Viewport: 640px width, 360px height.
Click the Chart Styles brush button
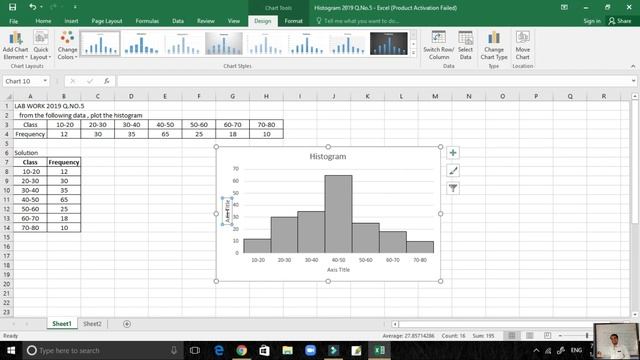[x=453, y=171]
